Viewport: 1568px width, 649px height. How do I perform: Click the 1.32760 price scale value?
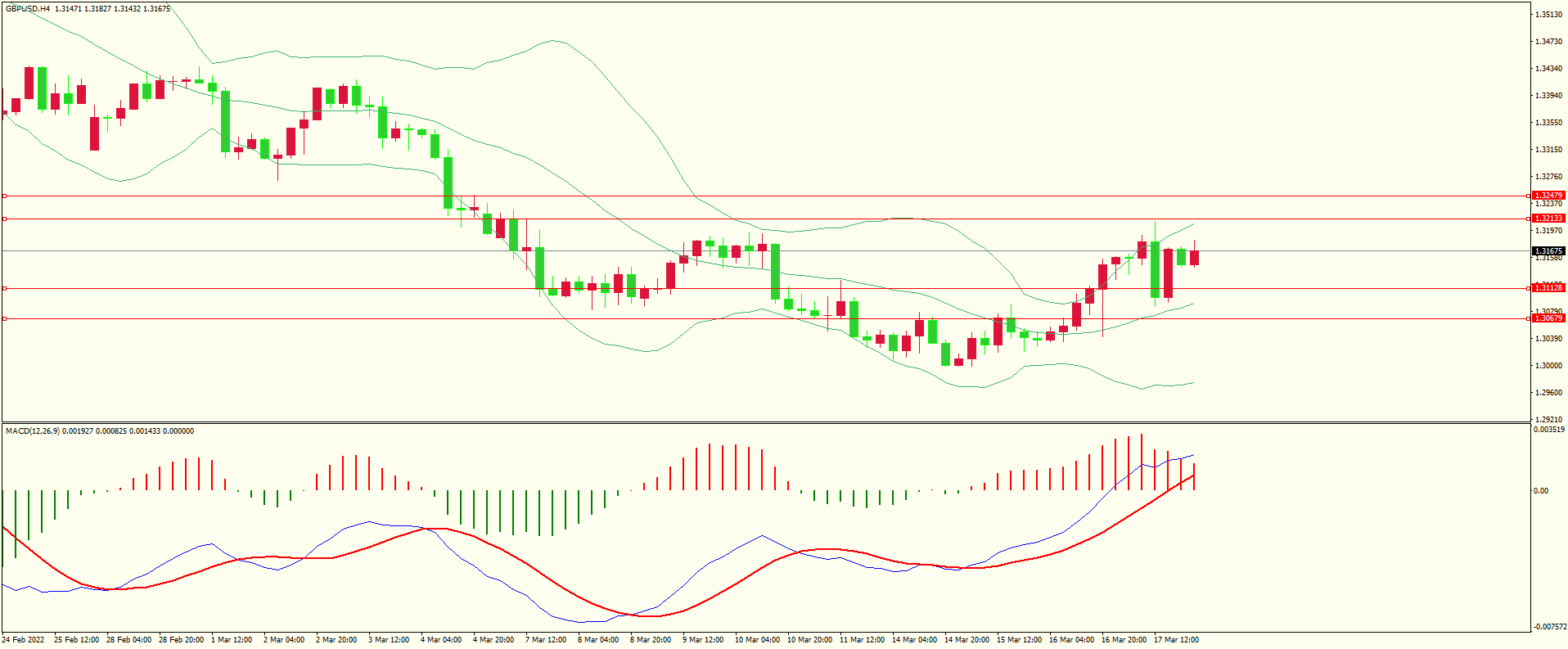[1548, 177]
